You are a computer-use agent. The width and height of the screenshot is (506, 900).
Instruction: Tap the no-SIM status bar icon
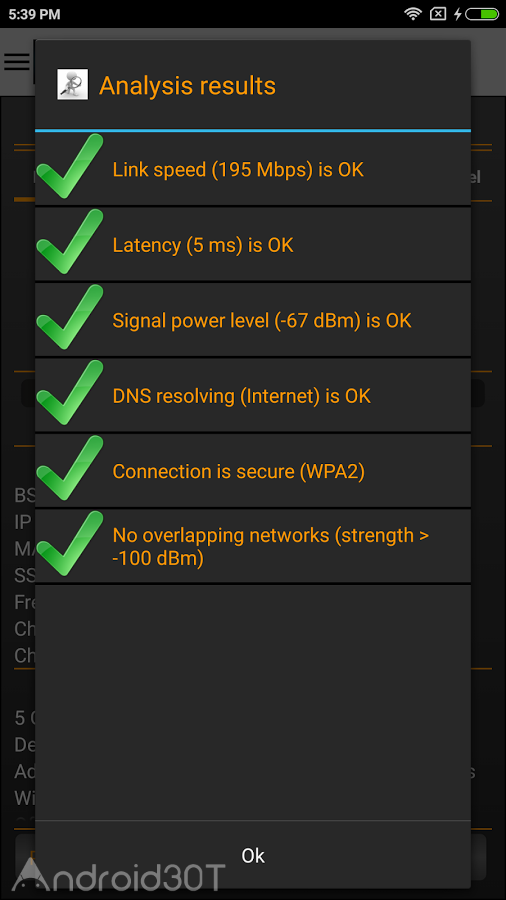(438, 14)
